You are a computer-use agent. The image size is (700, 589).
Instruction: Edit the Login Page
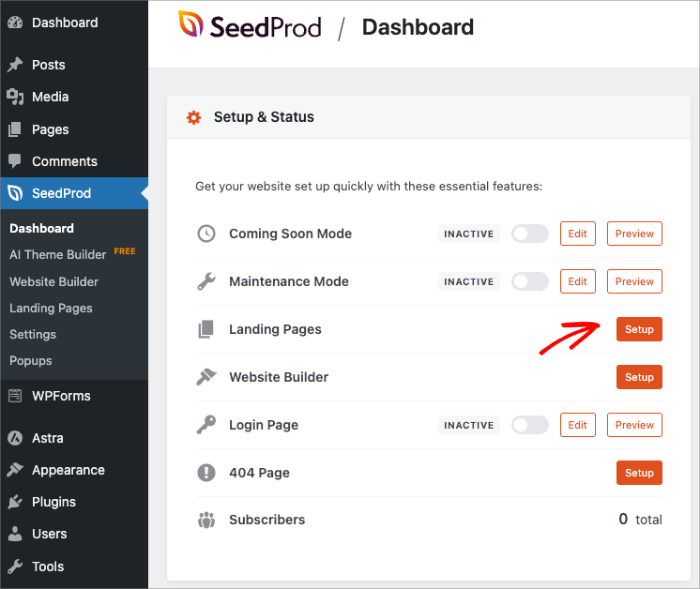tap(578, 425)
